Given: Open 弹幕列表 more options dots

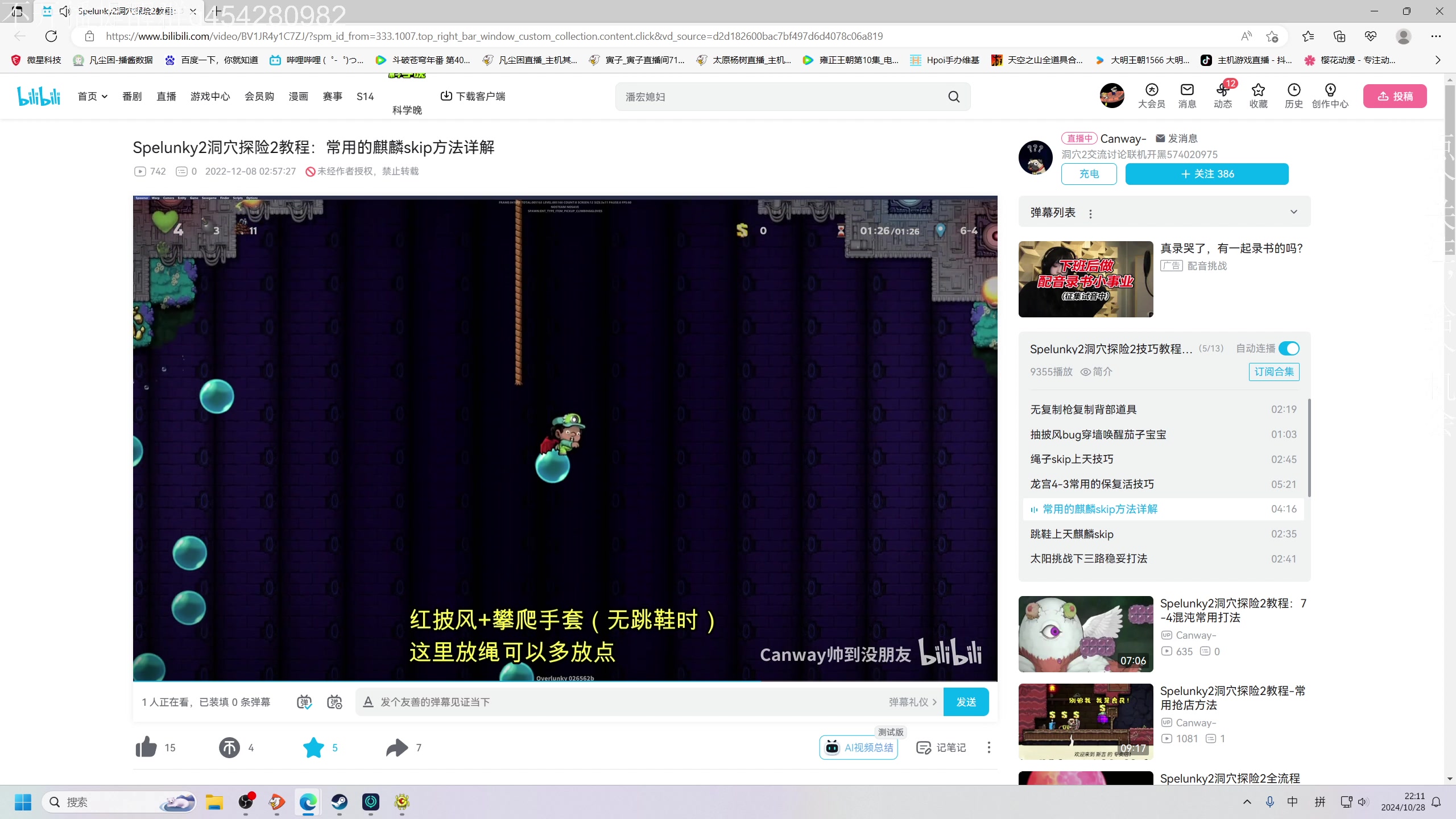Looking at the screenshot, I should 1090,214.
